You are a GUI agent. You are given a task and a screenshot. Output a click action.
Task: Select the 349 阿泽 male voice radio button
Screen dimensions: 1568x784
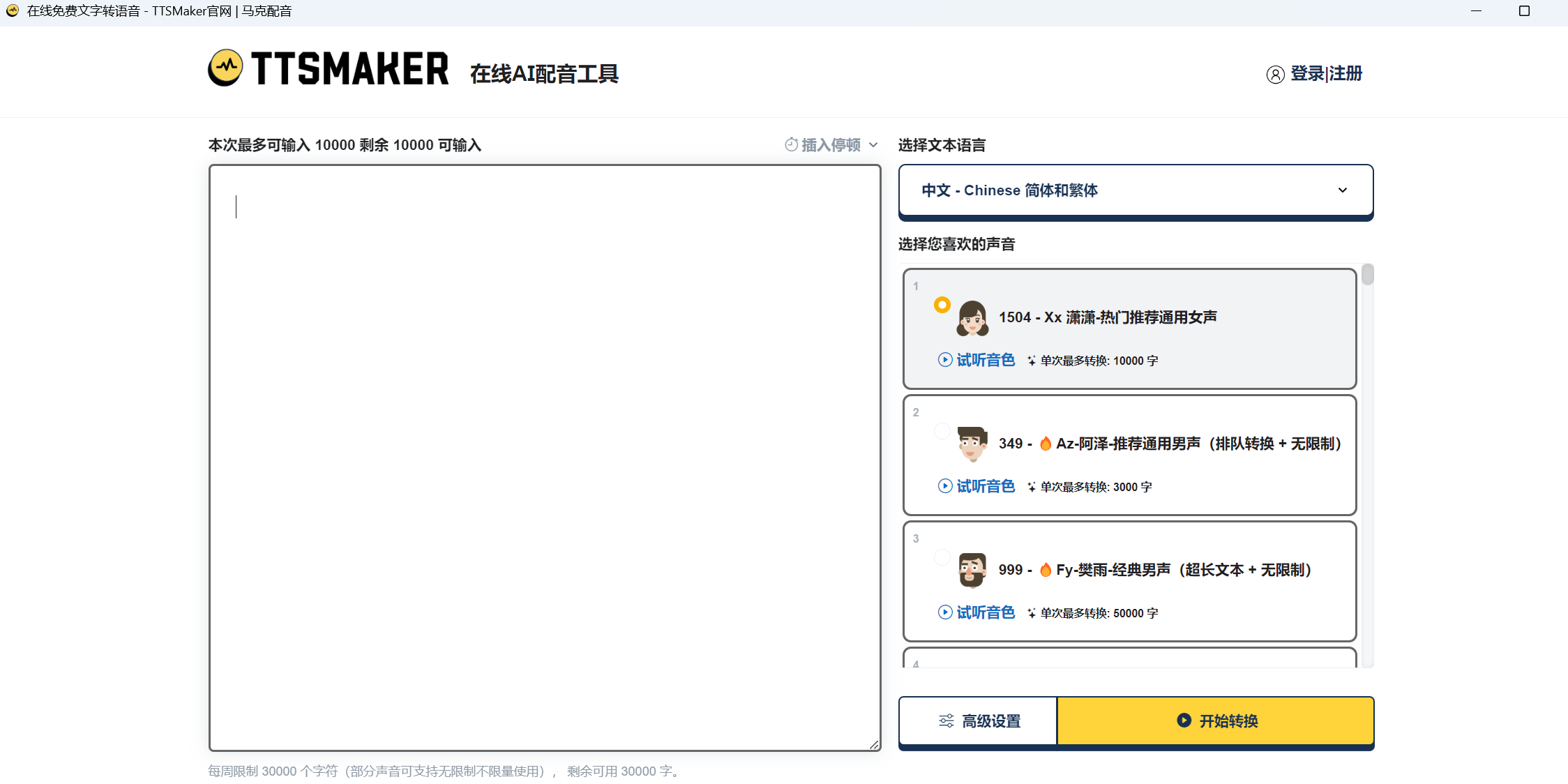[x=942, y=430]
